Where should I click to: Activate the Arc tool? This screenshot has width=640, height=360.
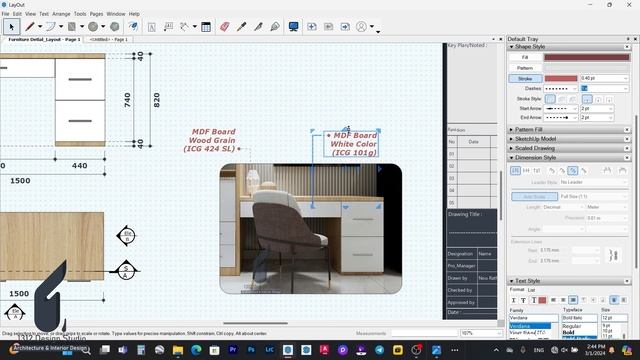51,27
